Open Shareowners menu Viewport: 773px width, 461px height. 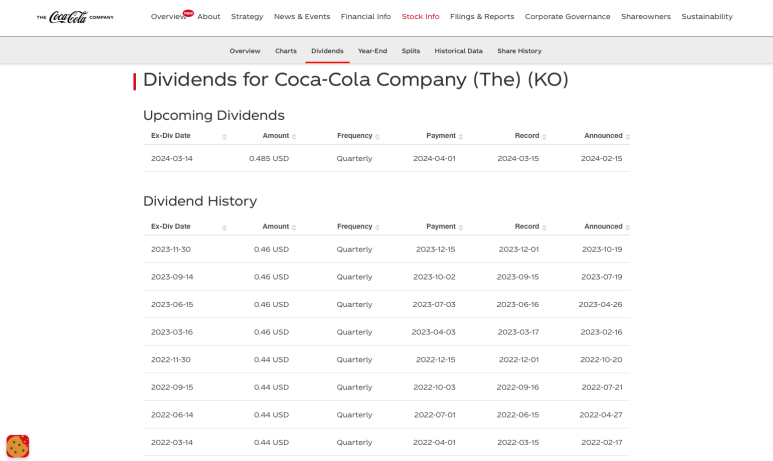(646, 16)
